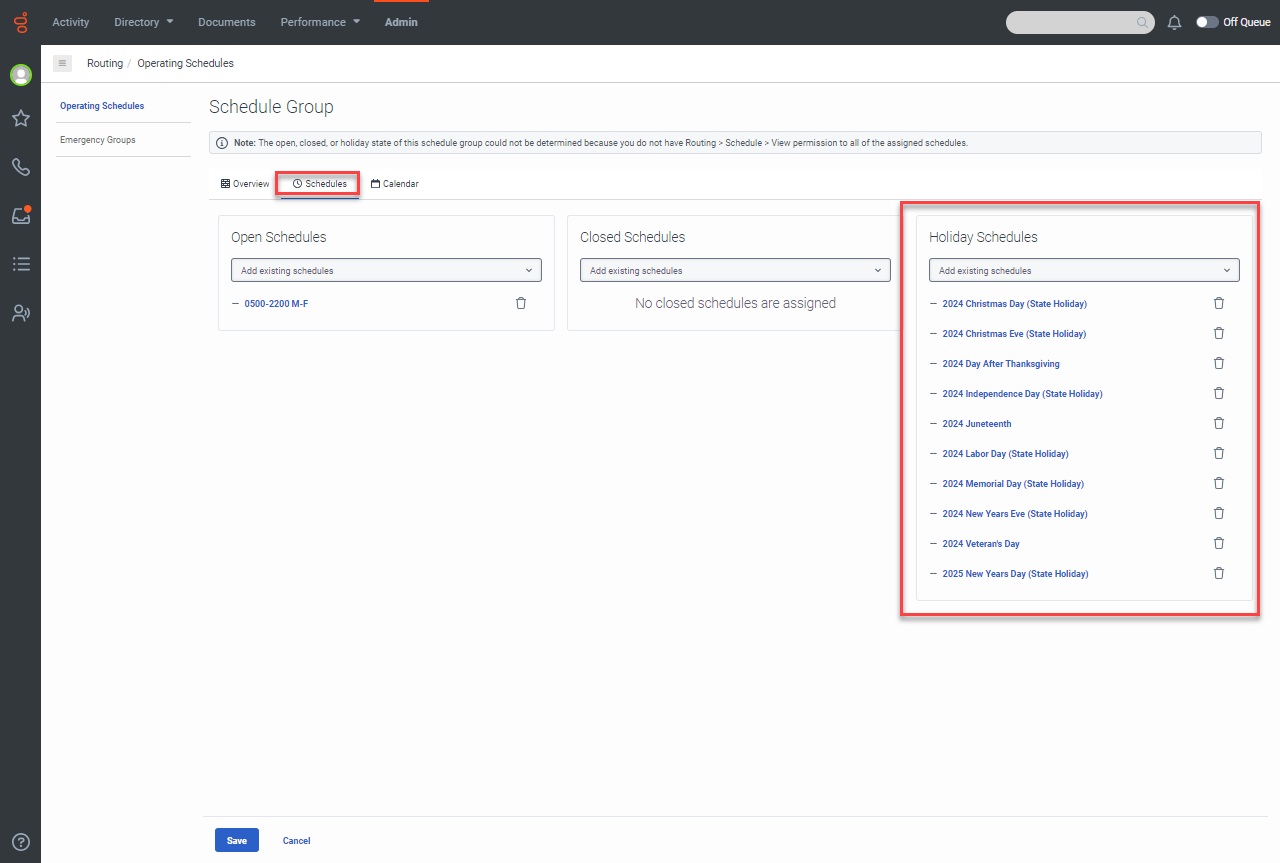Expand Closed Schedules add existing dropdown
The width and height of the screenshot is (1280, 863).
coord(735,270)
